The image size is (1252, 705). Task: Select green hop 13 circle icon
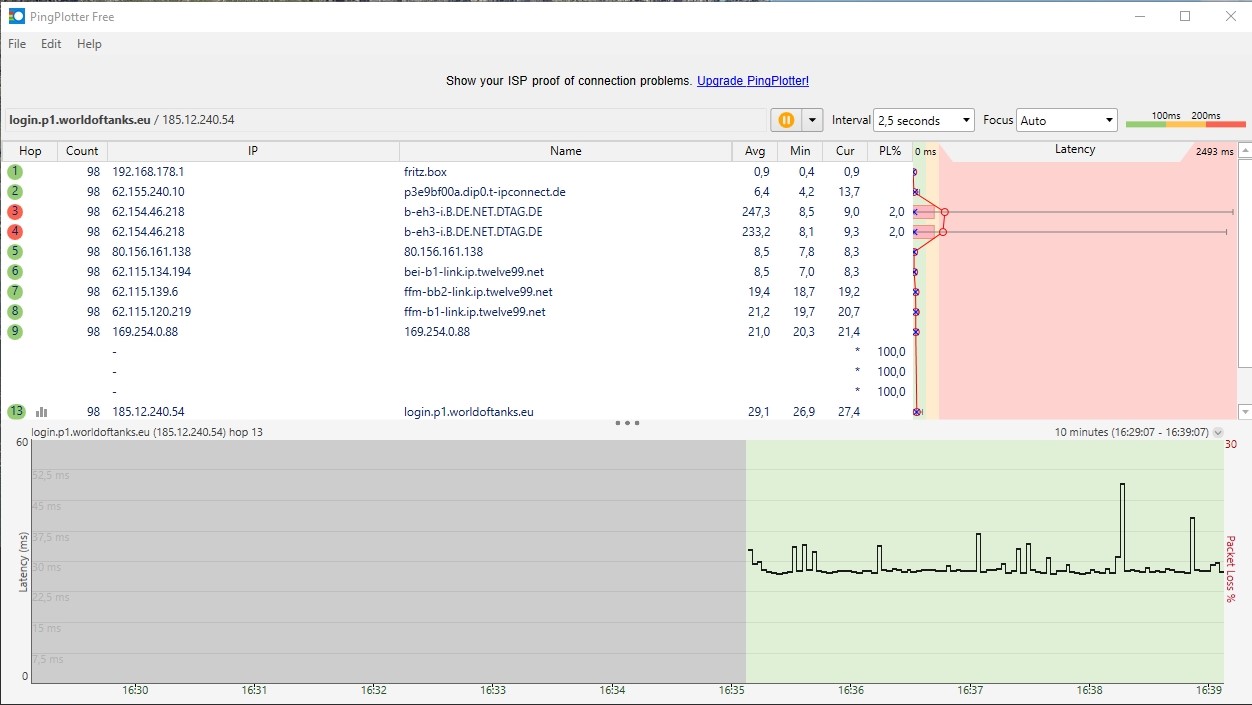point(15,412)
